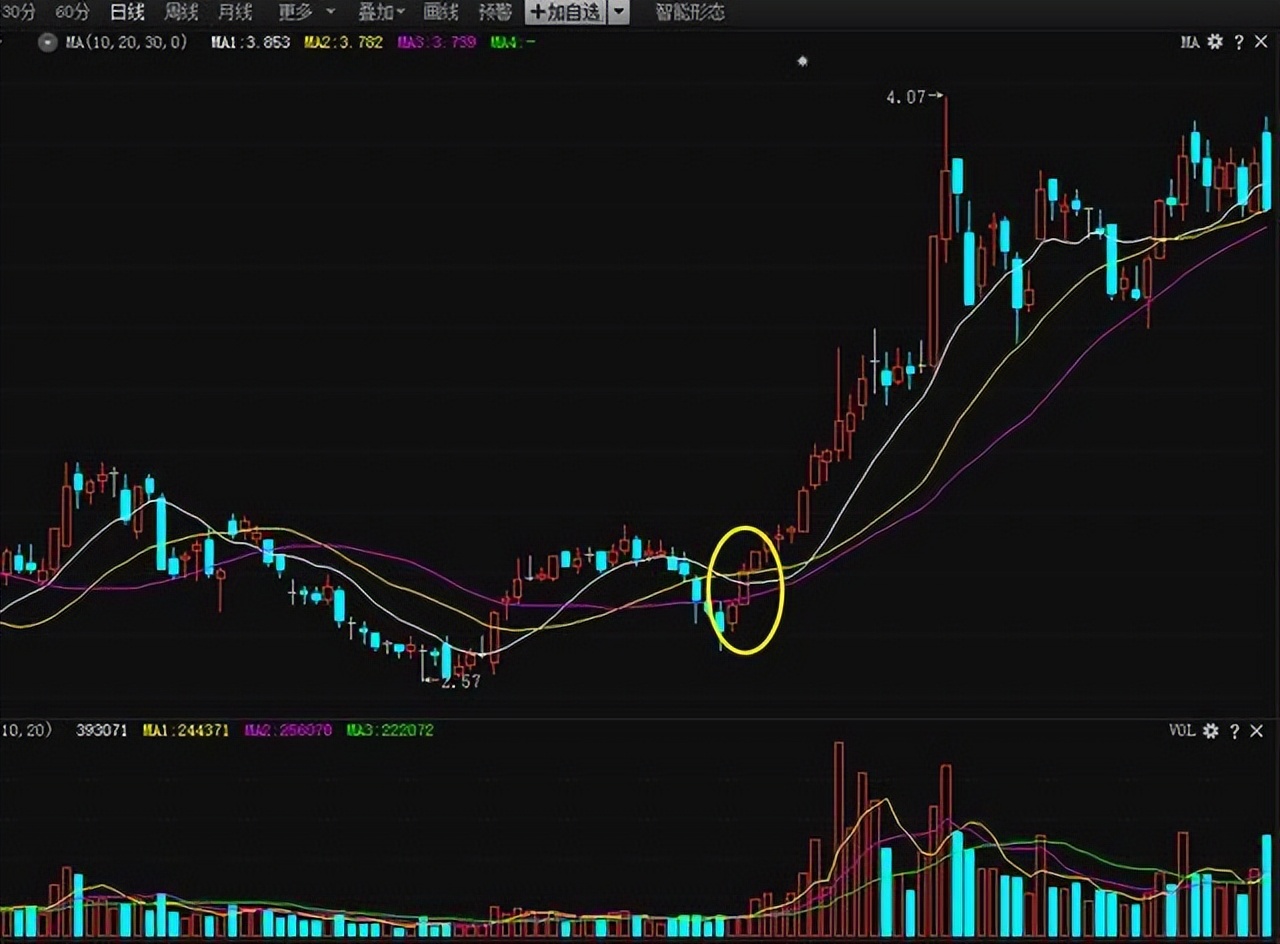
Task: Click the 4.07 high price marker
Action: click(915, 97)
